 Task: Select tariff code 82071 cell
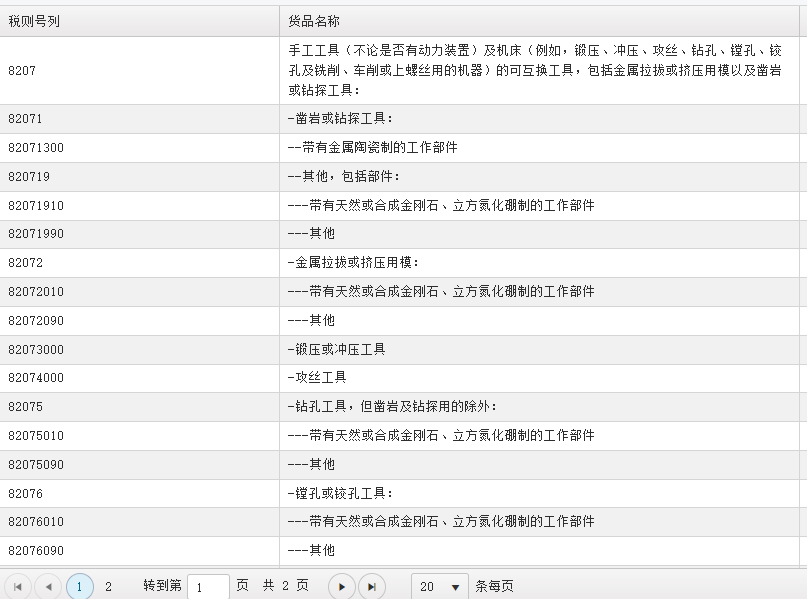coord(139,119)
